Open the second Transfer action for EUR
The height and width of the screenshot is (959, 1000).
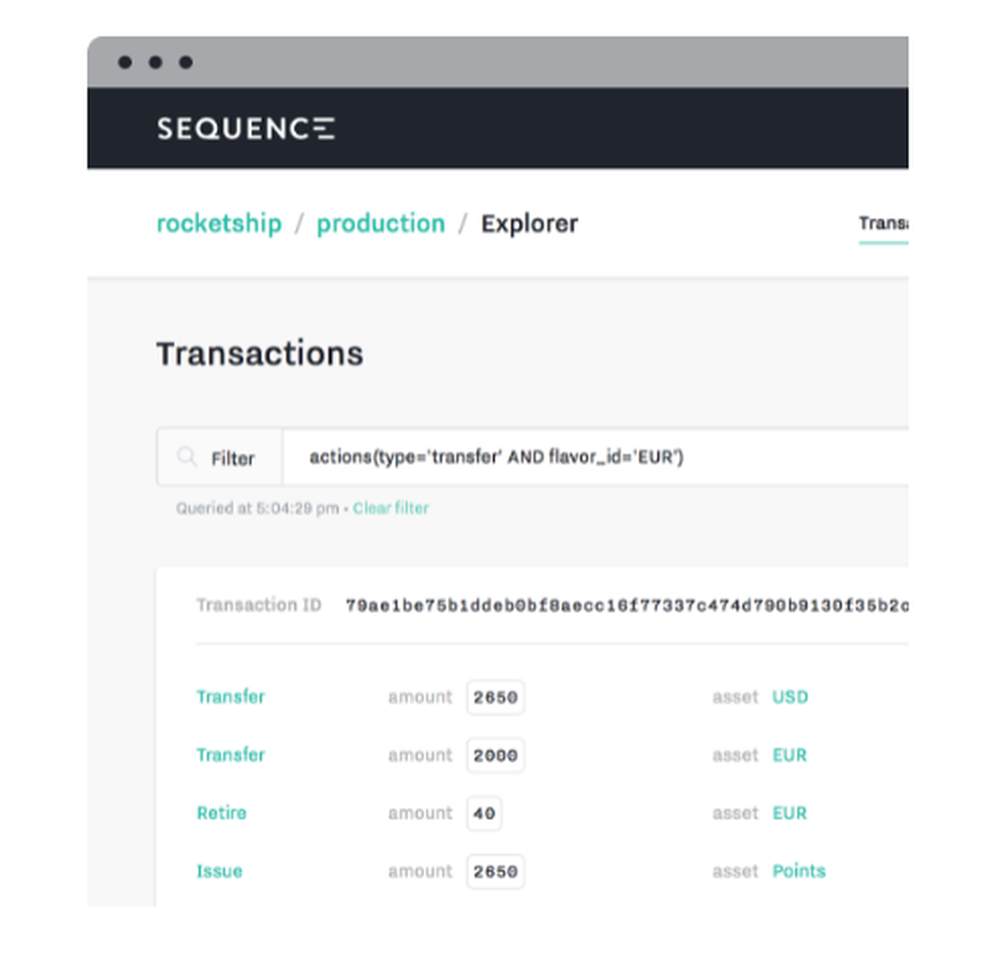point(231,755)
